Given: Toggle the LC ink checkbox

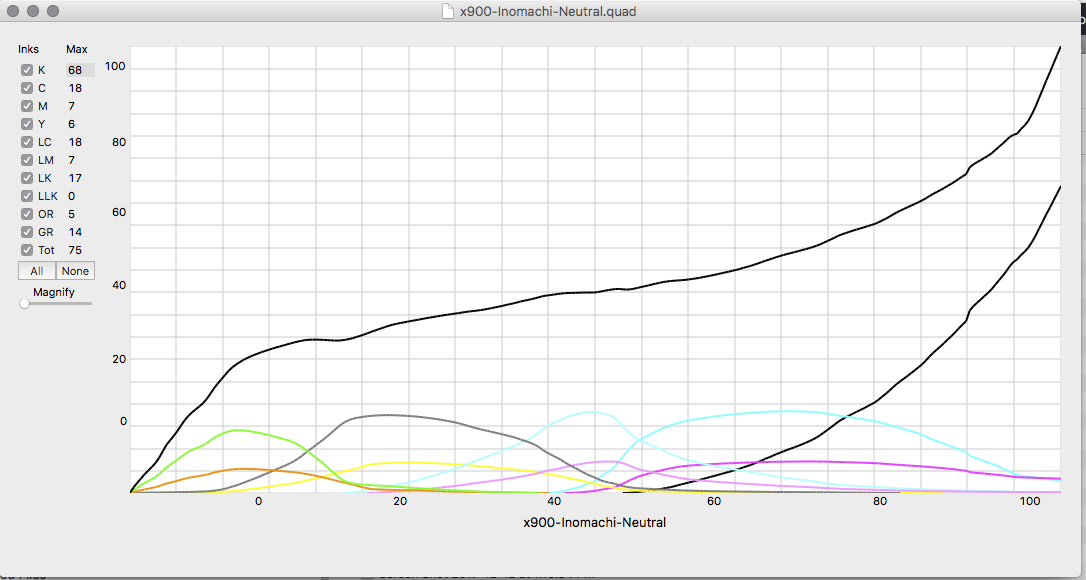Looking at the screenshot, I should (x=27, y=142).
